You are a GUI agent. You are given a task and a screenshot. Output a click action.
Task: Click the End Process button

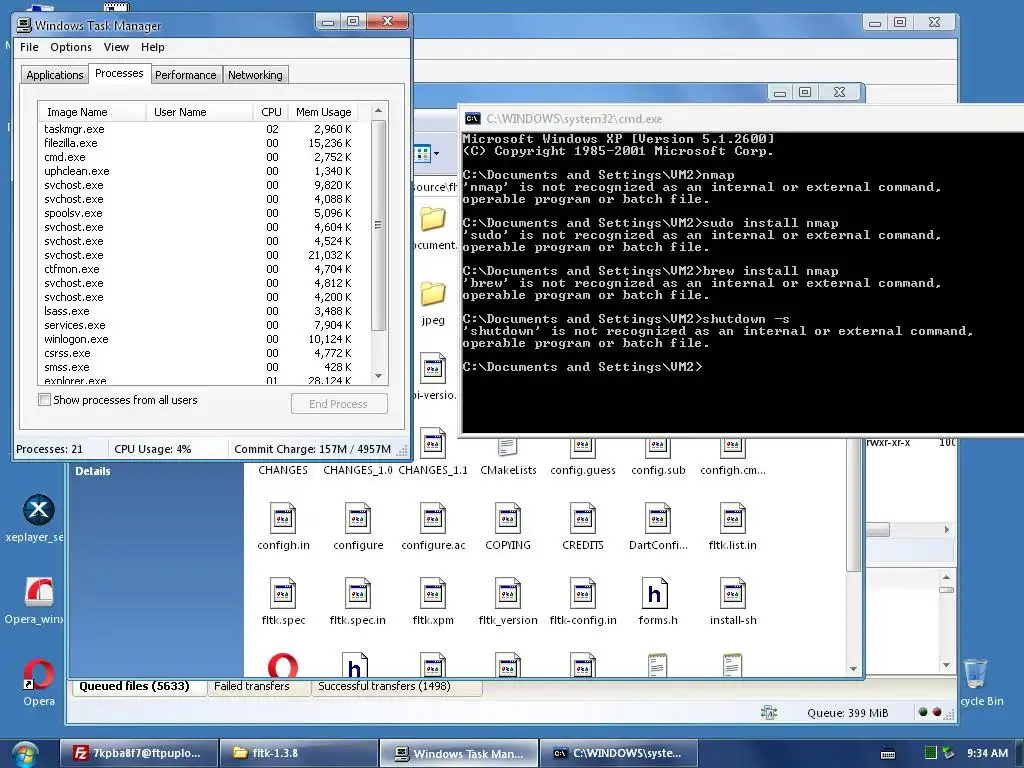339,404
